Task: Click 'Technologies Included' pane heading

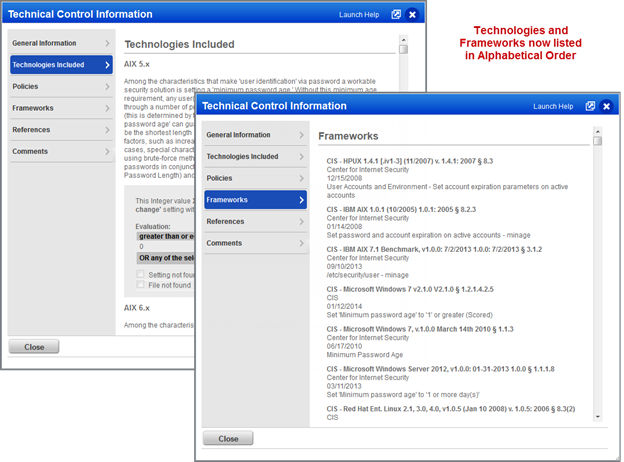Action: click(179, 44)
